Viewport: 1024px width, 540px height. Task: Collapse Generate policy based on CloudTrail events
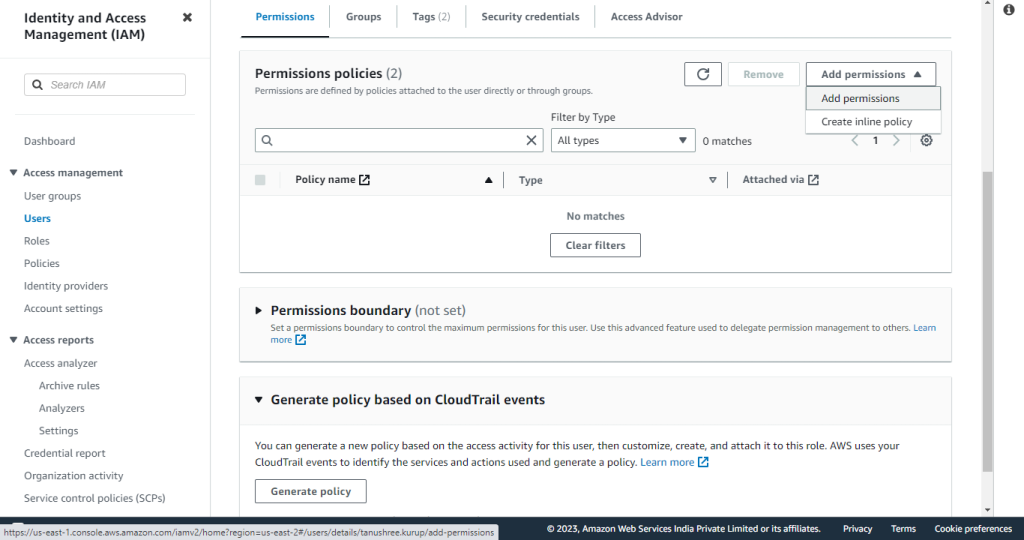point(259,400)
